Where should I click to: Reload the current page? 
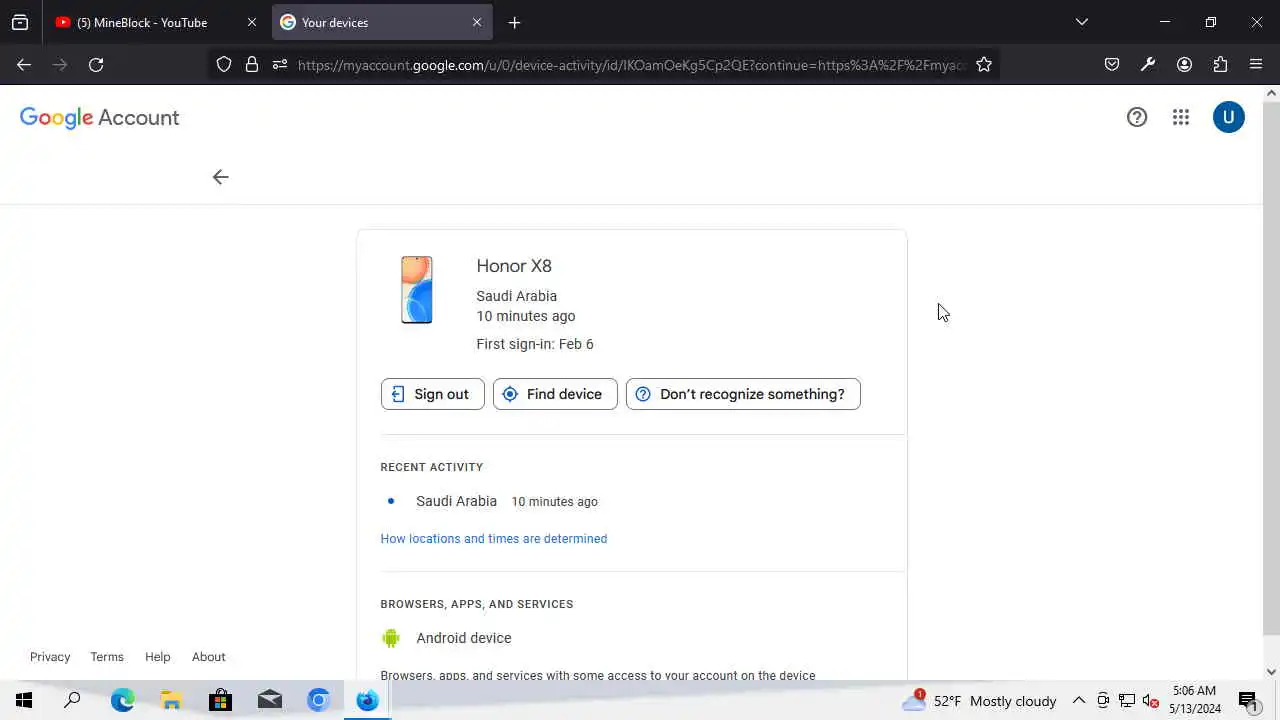click(96, 64)
